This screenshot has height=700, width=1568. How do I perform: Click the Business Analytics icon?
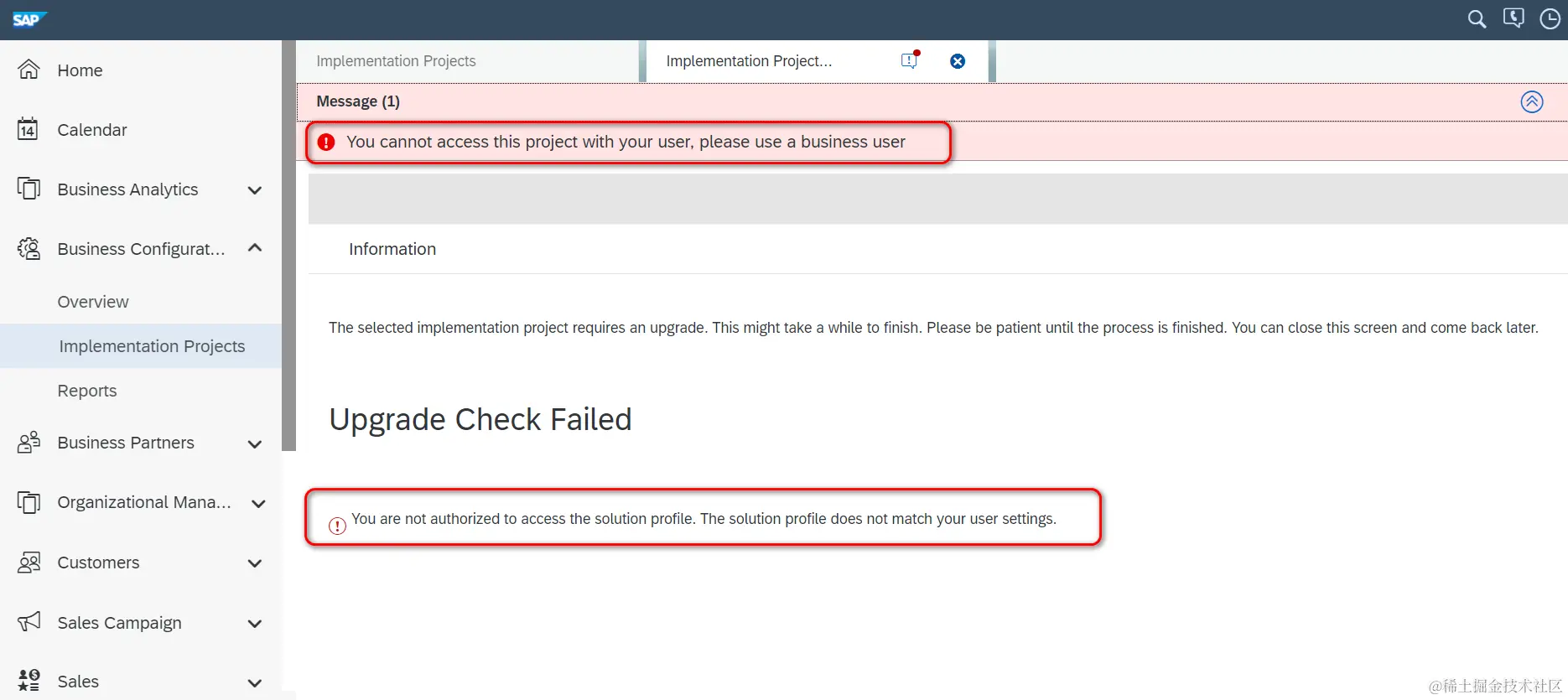(29, 189)
